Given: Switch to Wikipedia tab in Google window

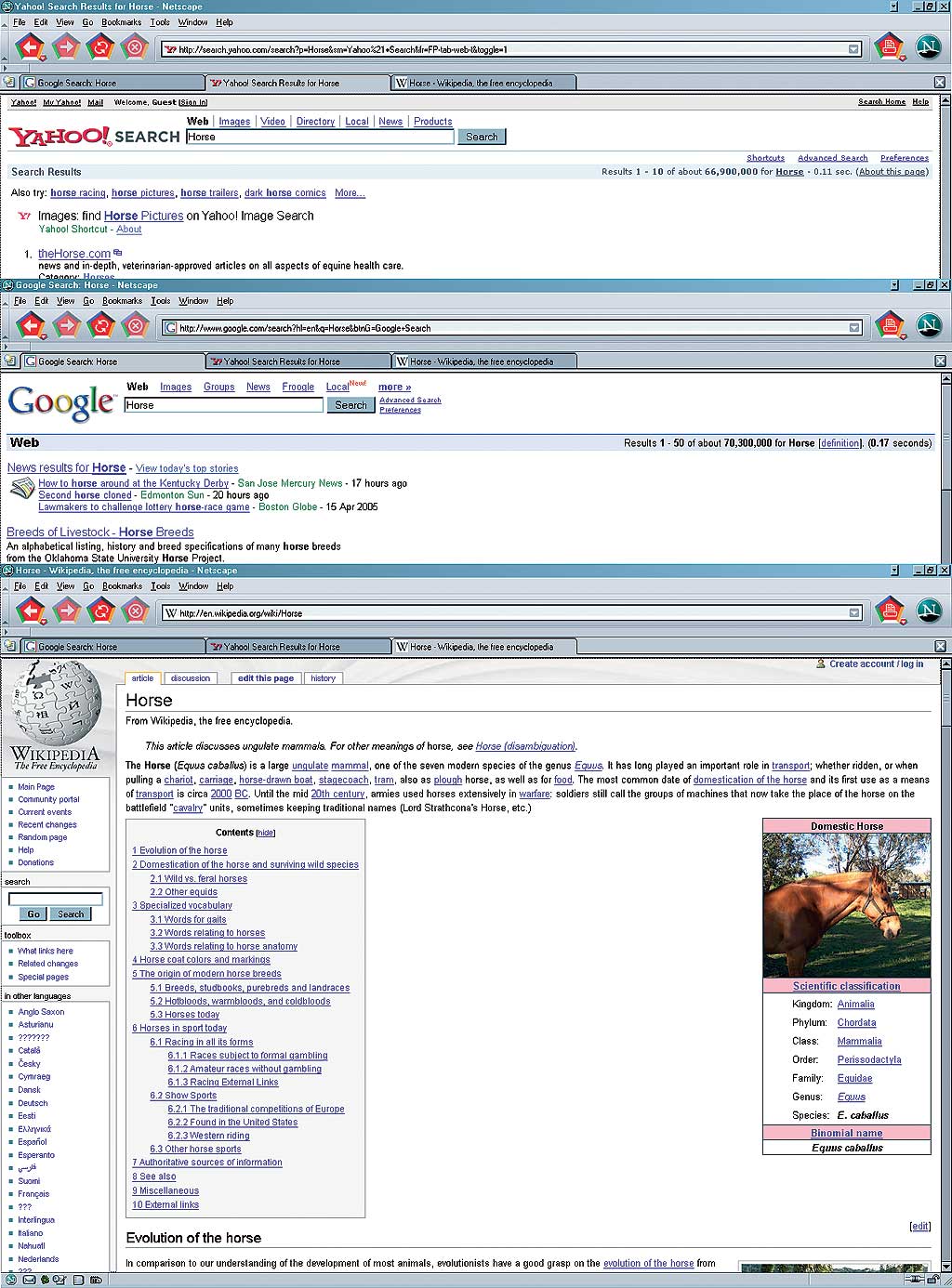Looking at the screenshot, I should tap(484, 361).
